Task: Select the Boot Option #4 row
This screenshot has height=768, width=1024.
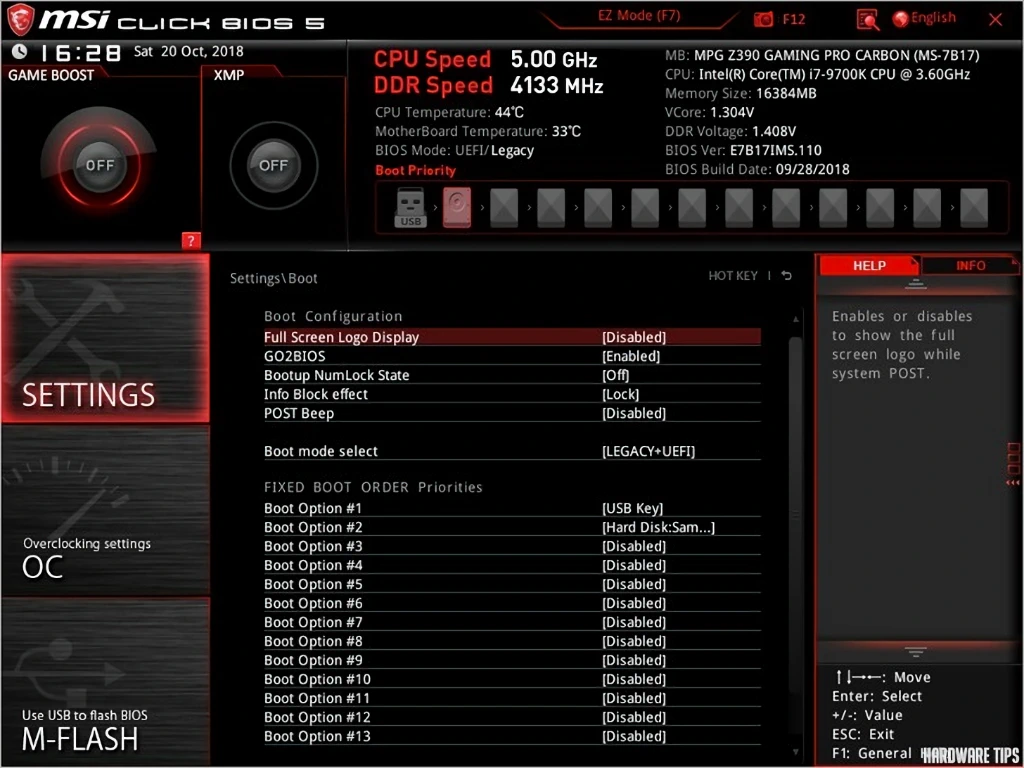Action: [512, 565]
